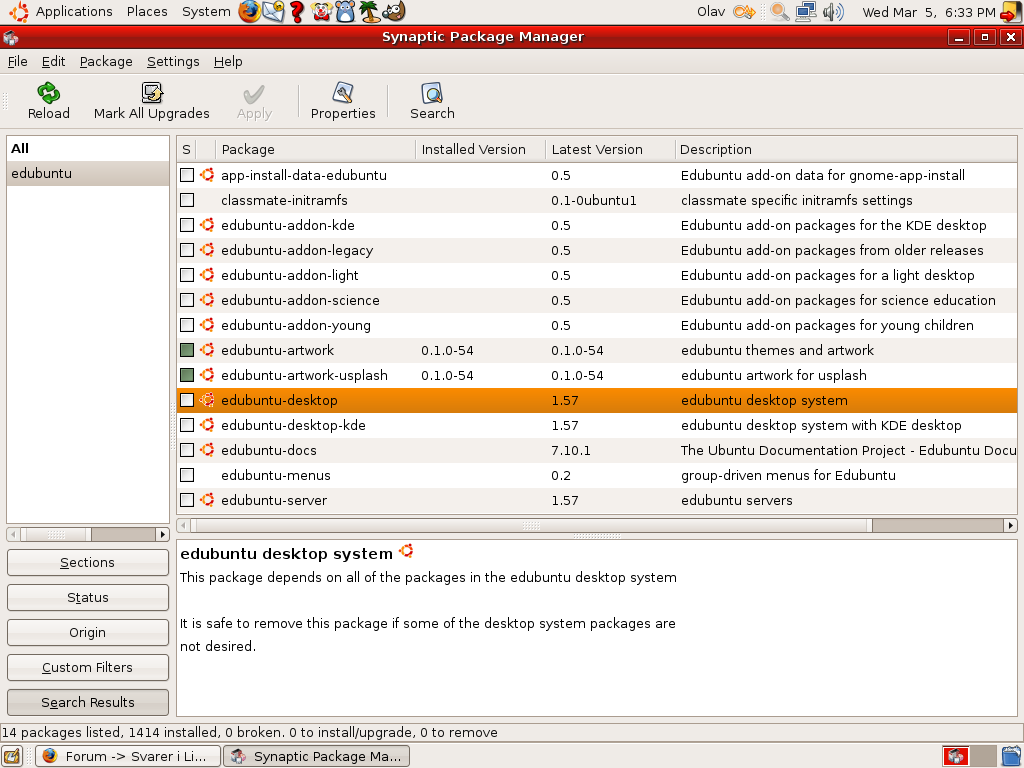Click the Origin filter button
The image size is (1024, 768).
coord(88,632)
